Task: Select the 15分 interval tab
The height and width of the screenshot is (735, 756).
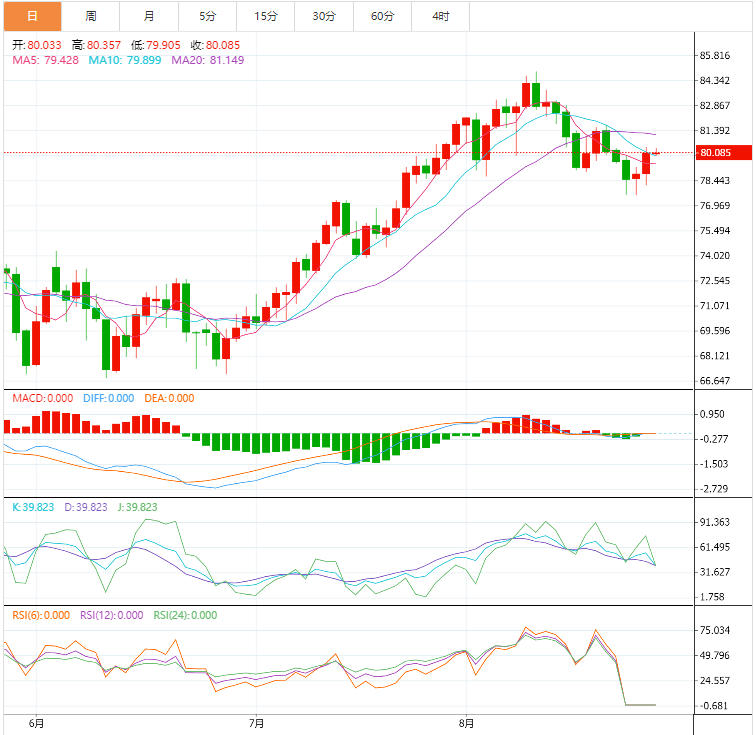Action: [x=266, y=16]
